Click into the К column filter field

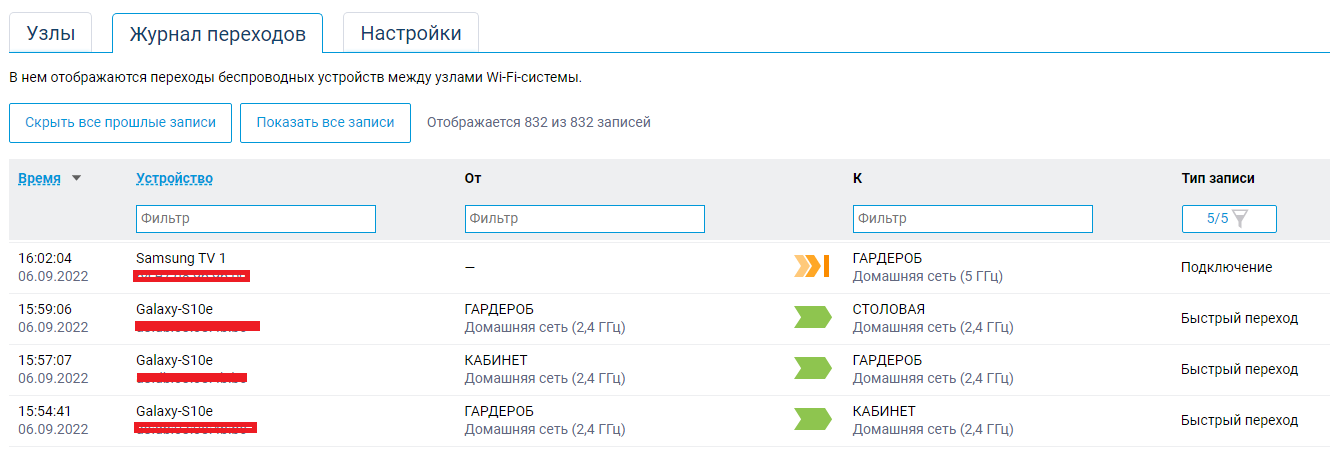[972, 218]
